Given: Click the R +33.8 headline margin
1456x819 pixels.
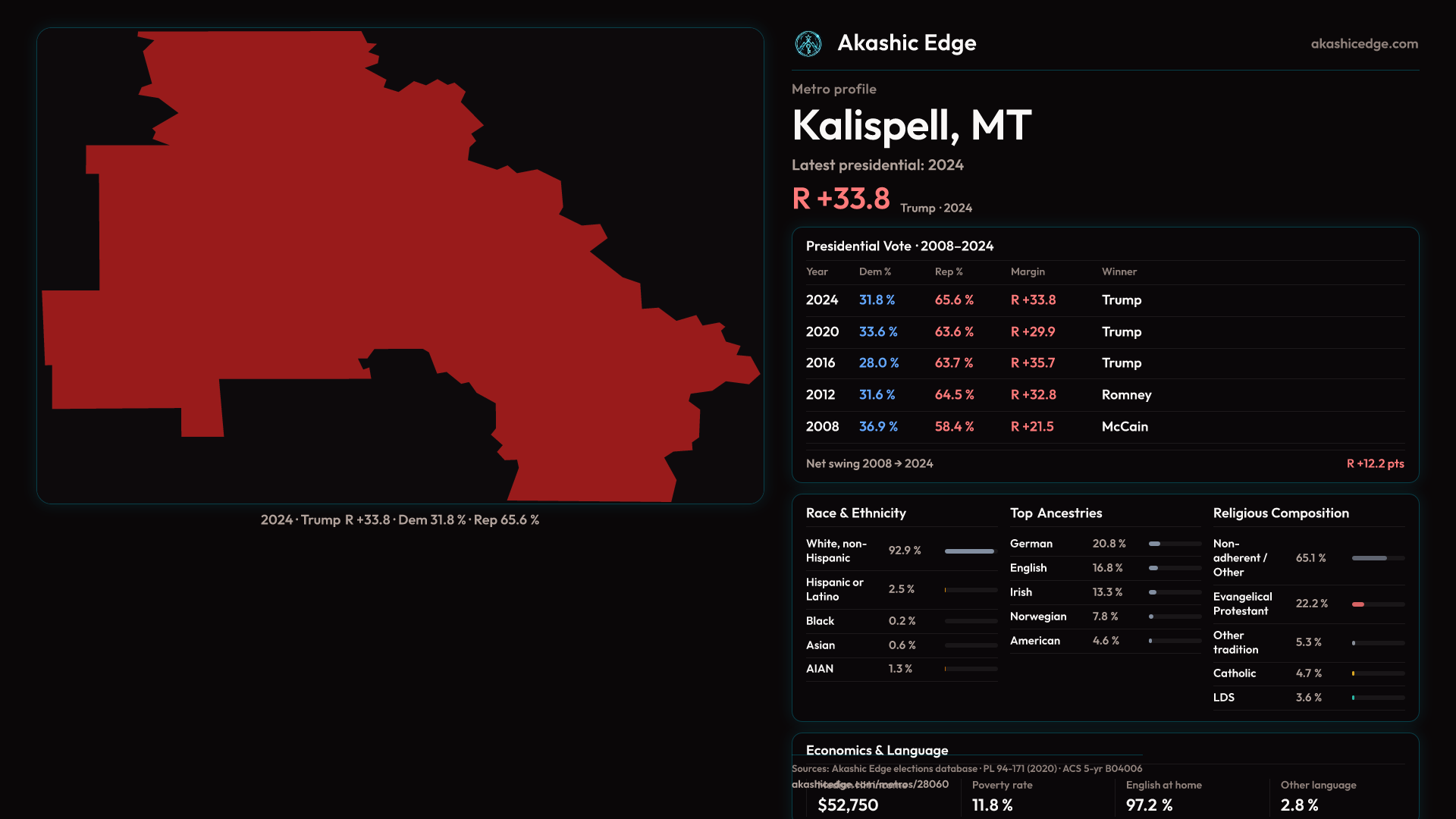Looking at the screenshot, I should pos(840,199).
